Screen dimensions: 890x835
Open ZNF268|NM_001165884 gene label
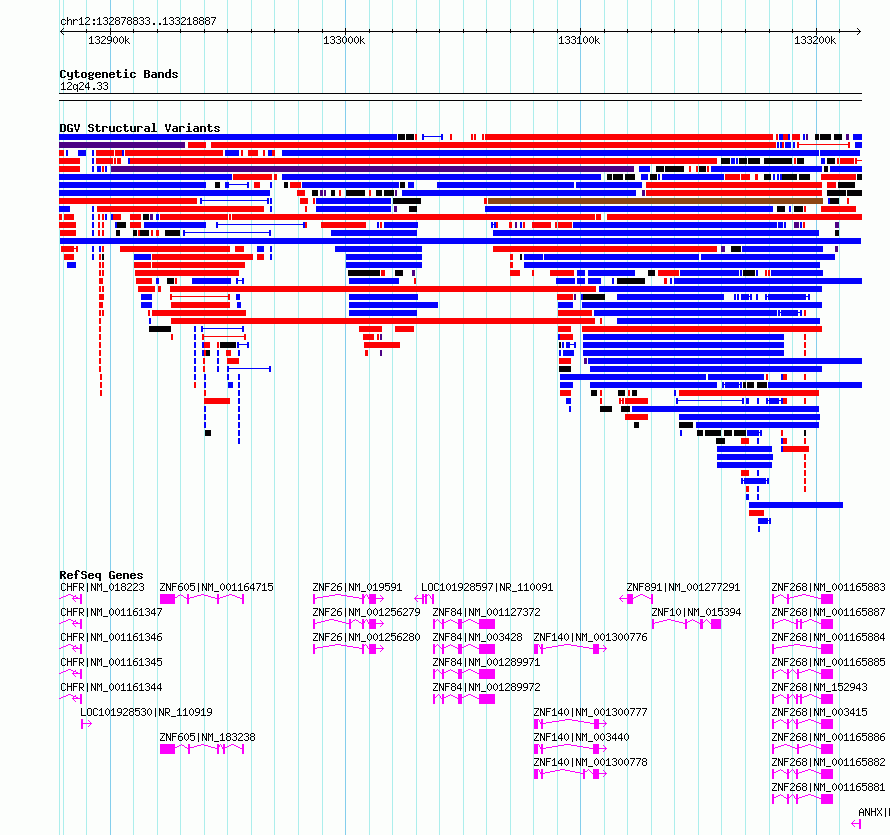pos(828,637)
